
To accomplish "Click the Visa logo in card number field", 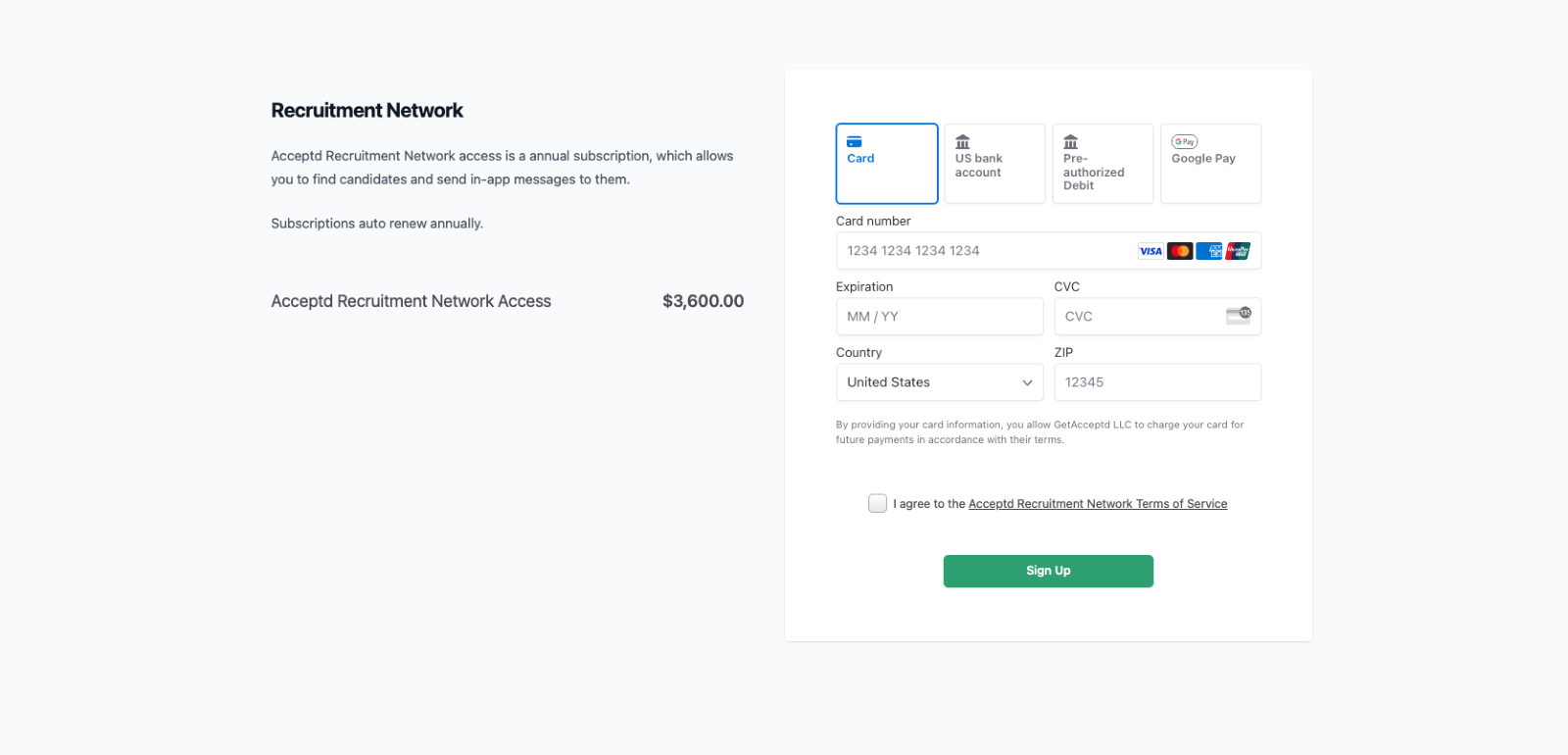I will coord(1151,251).
